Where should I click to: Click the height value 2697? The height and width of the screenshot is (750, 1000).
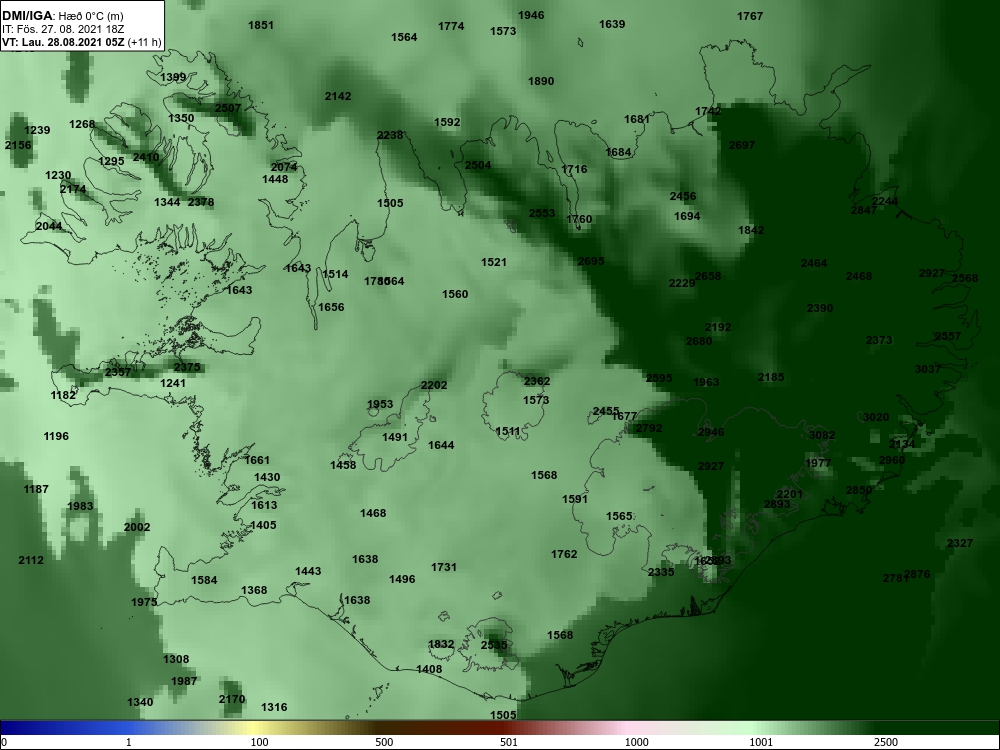coord(742,145)
